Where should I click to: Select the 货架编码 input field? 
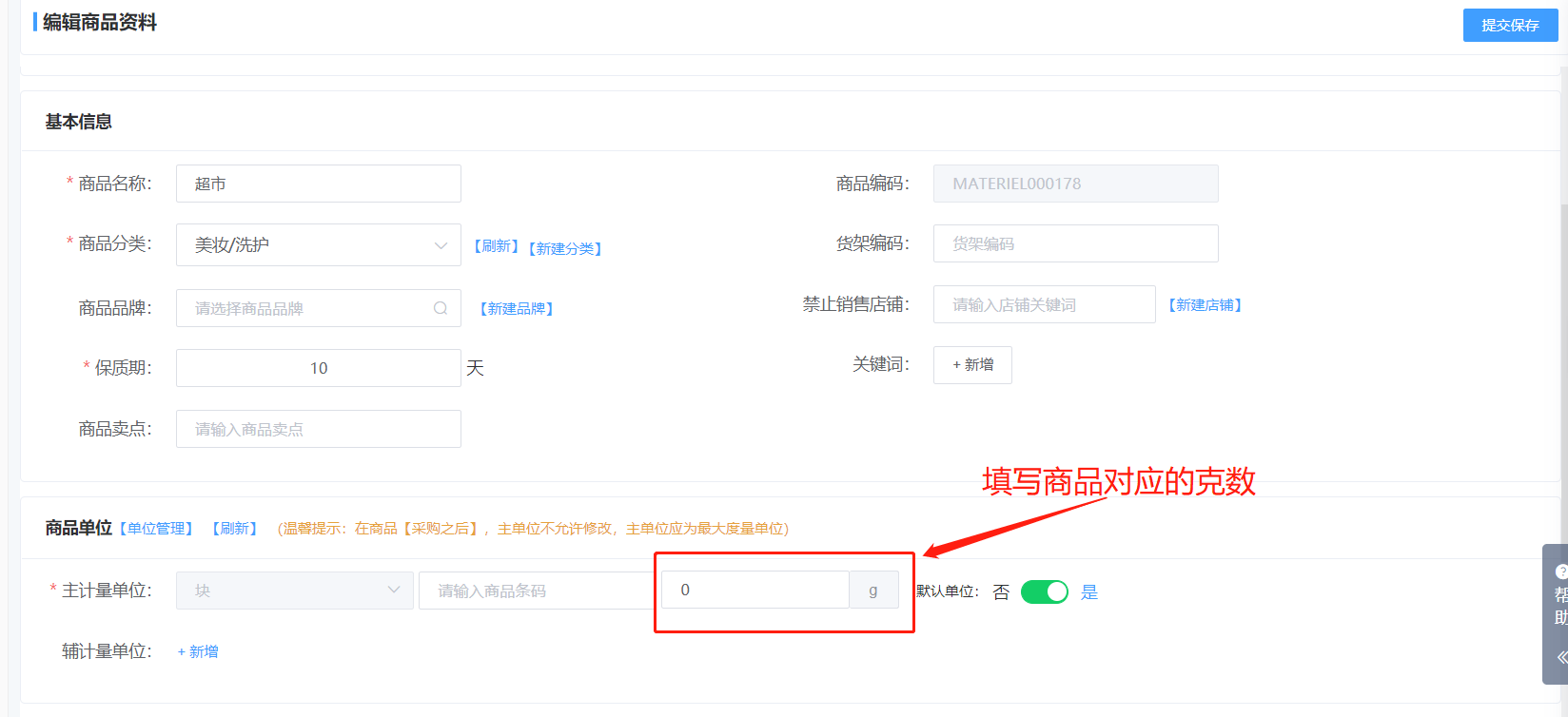(x=1075, y=244)
